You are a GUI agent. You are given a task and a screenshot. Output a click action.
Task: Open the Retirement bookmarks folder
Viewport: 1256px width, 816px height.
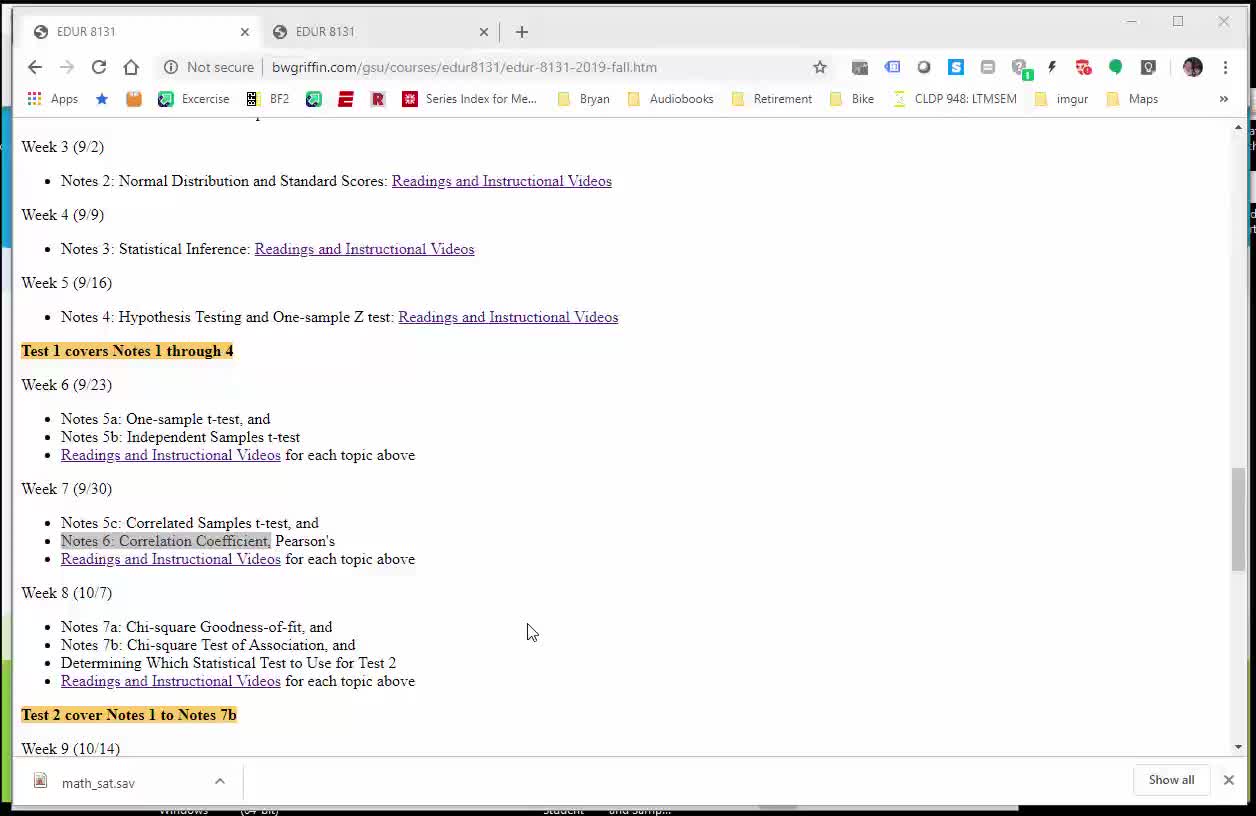pyautogui.click(x=772, y=99)
